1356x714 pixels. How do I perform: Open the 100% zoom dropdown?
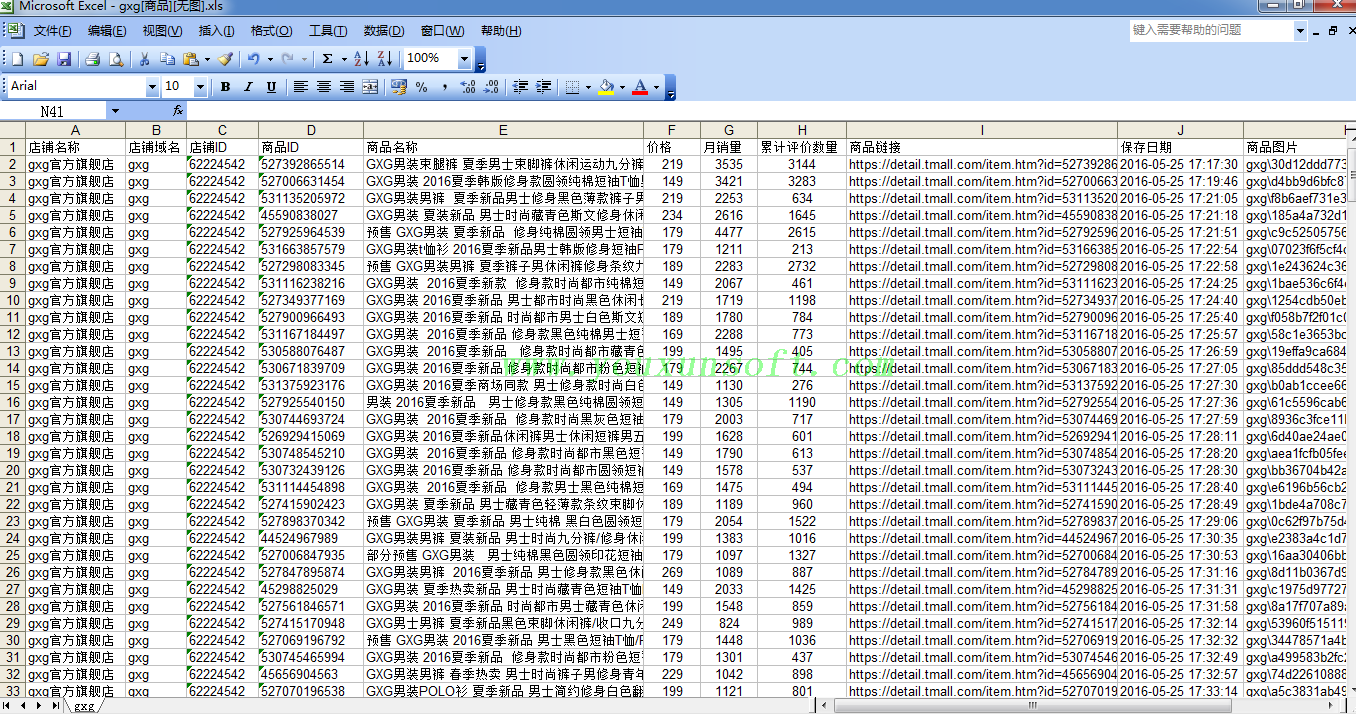[464, 59]
